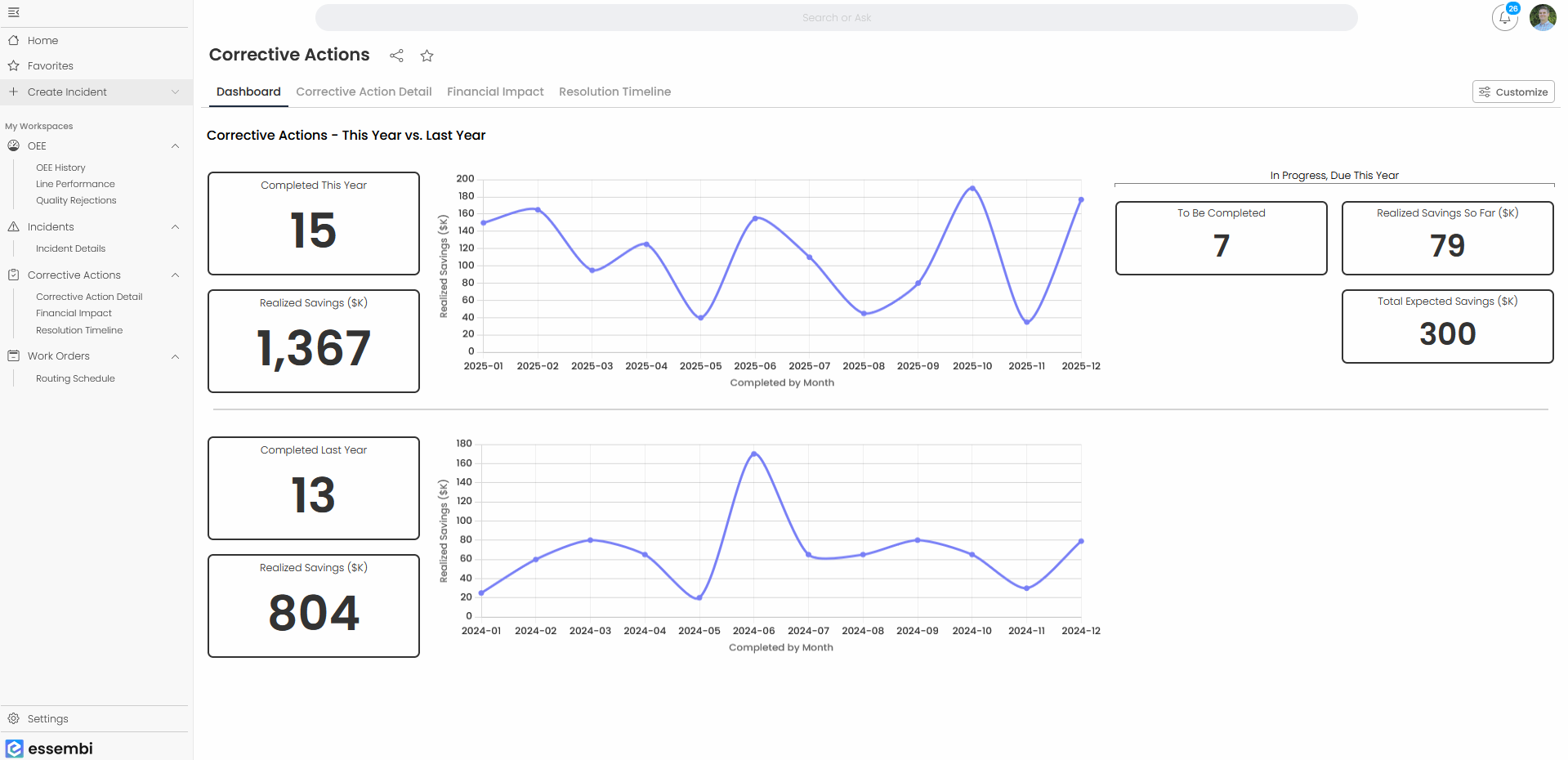Collapse the sidebar with the hamburger icon
The width and height of the screenshot is (1568, 760).
tap(14, 12)
